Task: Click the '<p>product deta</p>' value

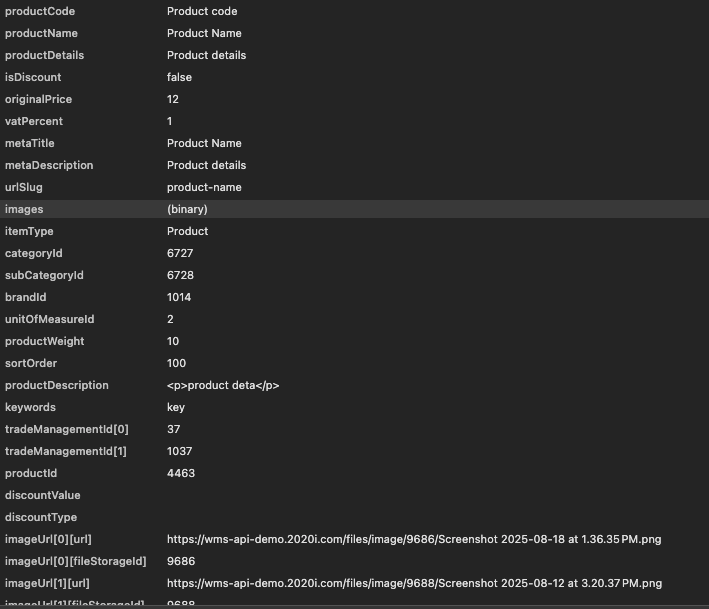Action: point(223,385)
